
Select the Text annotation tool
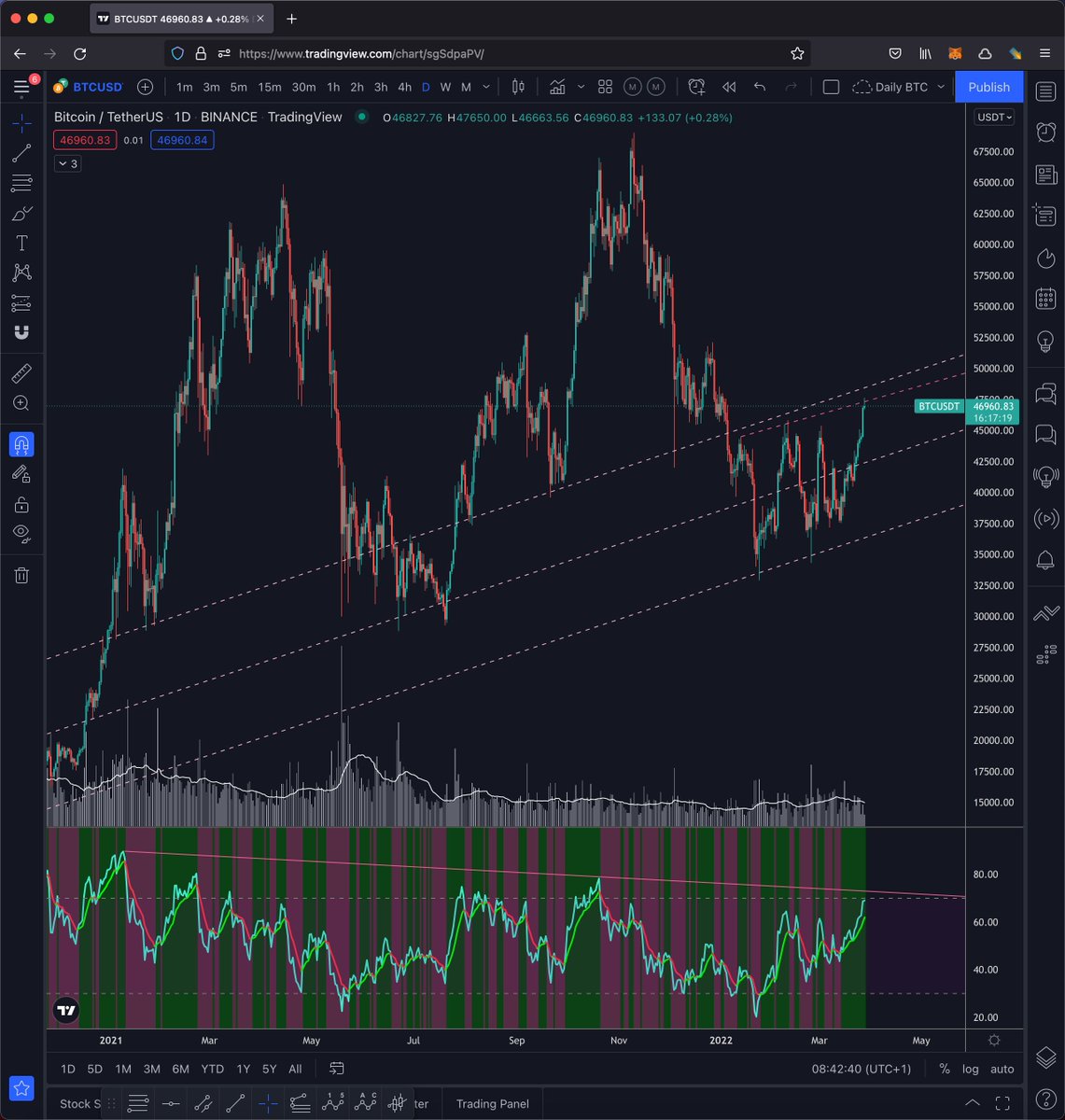tap(21, 244)
